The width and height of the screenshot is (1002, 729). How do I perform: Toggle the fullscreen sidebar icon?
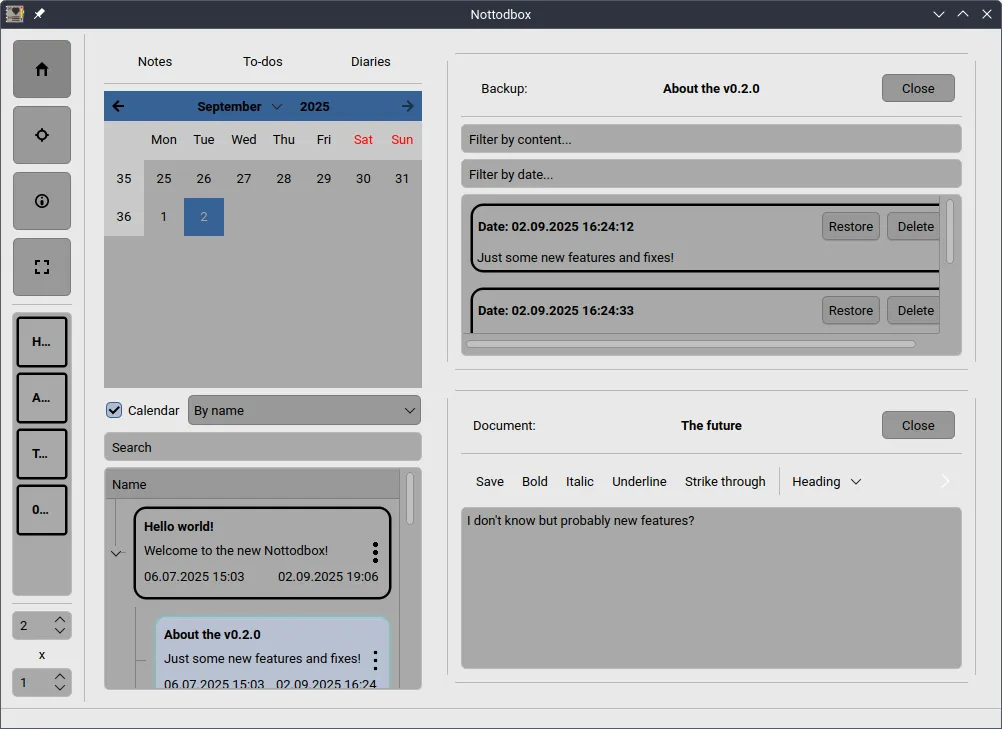[42, 267]
